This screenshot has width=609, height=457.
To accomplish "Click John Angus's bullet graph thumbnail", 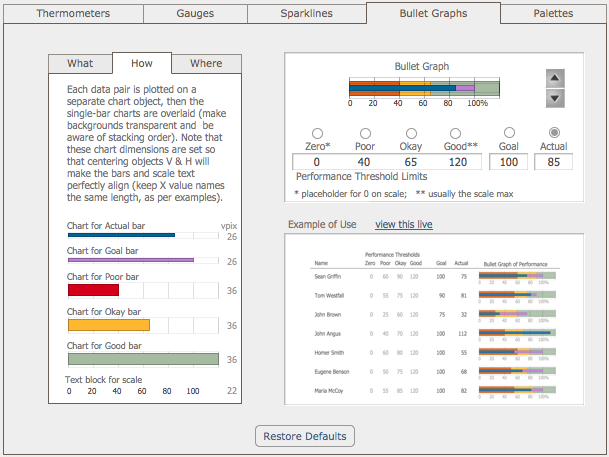I will point(517,333).
